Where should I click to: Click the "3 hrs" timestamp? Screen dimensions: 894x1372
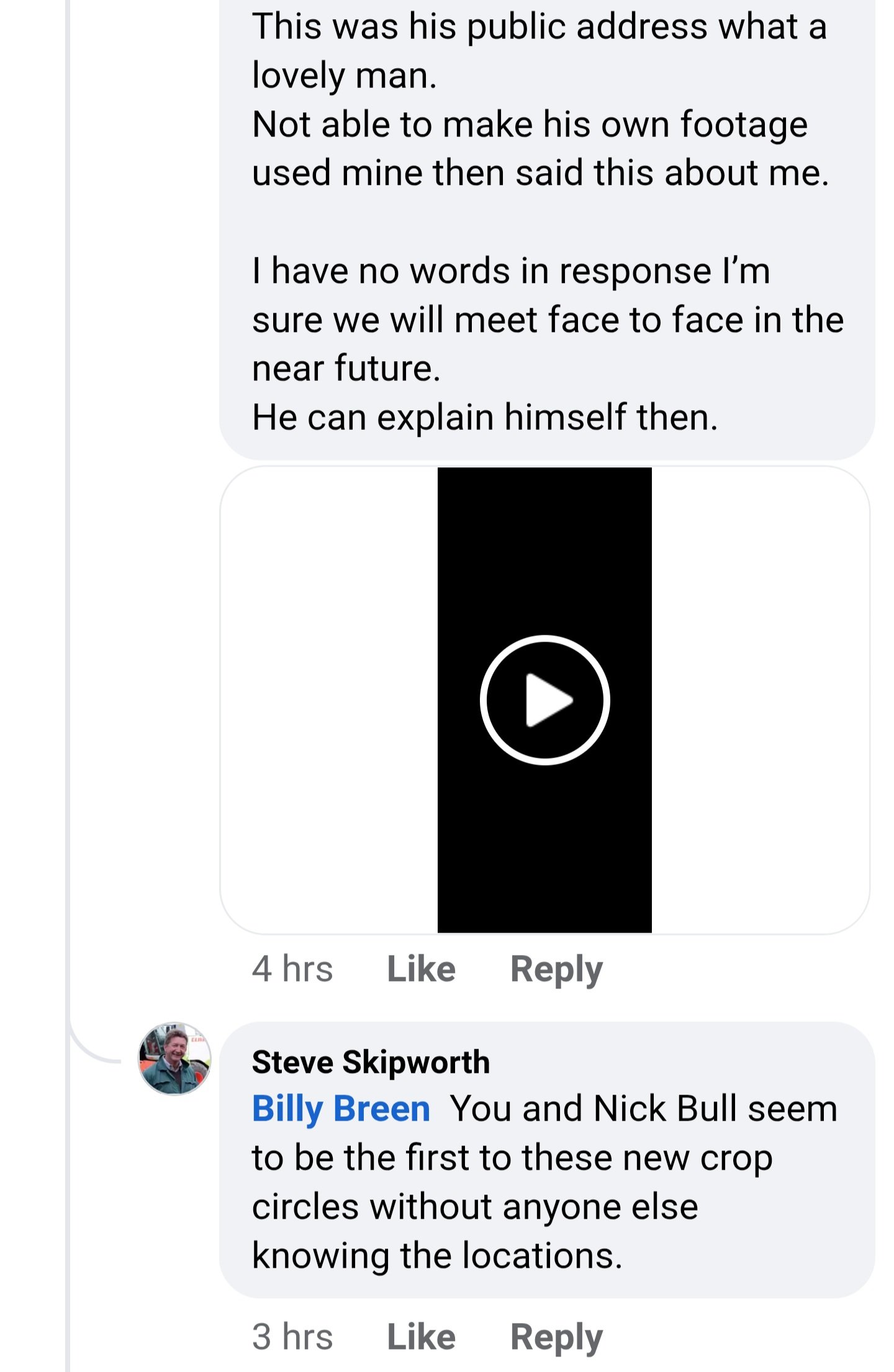pyautogui.click(x=292, y=1336)
